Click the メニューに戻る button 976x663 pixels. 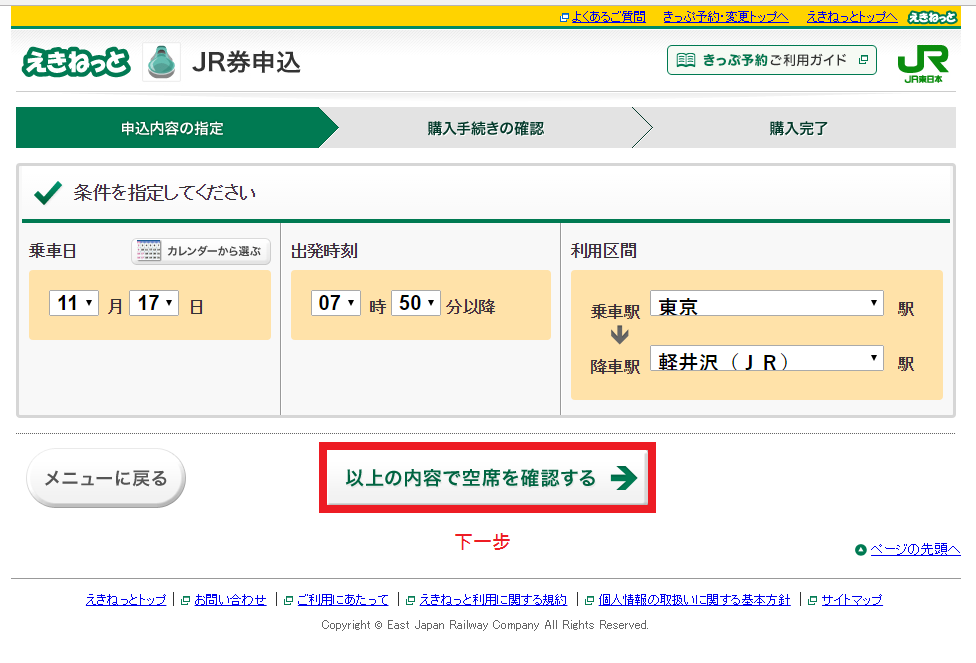click(106, 478)
